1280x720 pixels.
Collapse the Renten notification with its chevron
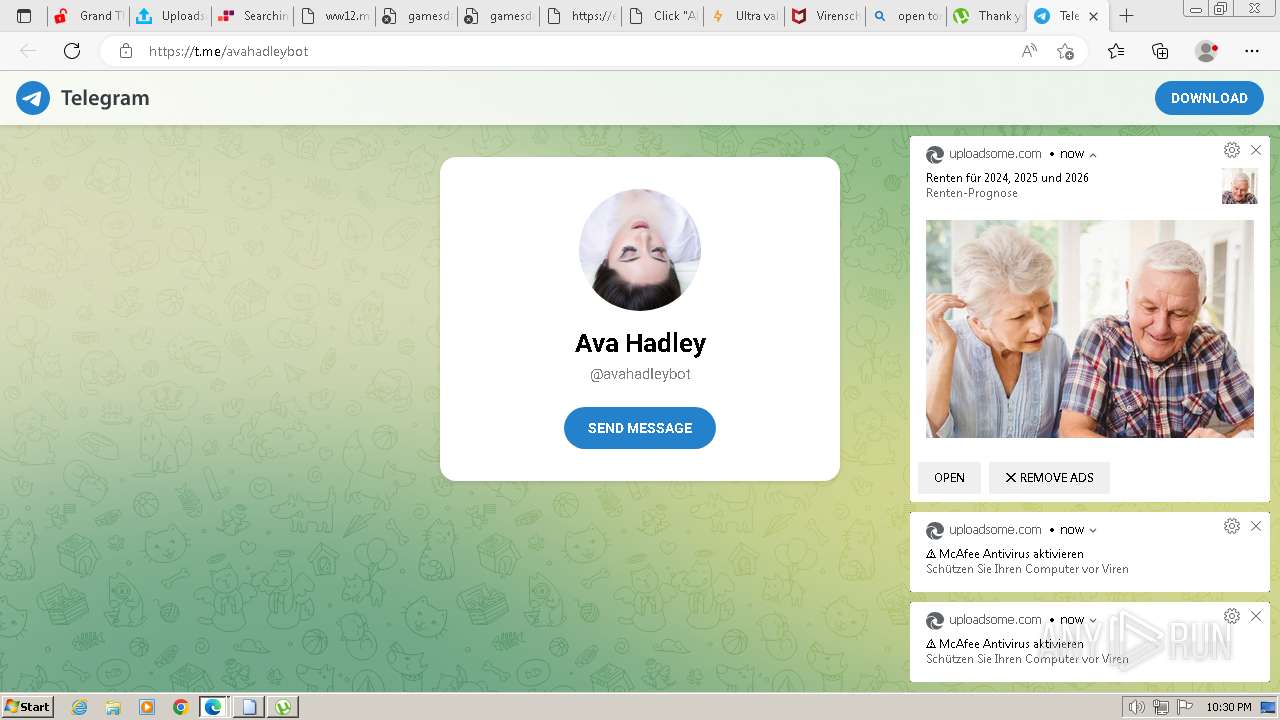tap(1093, 155)
